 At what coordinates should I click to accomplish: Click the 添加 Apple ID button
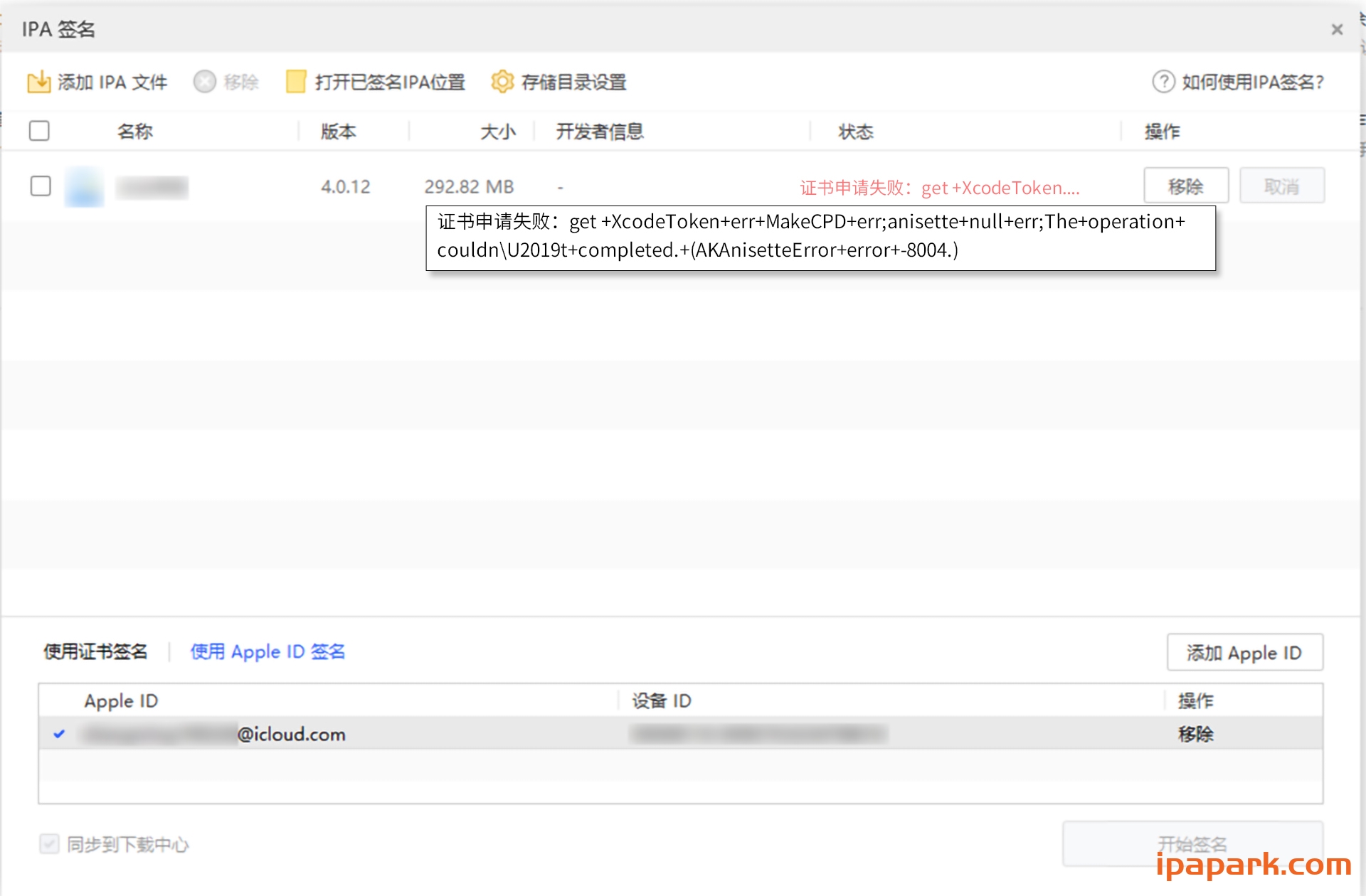pyautogui.click(x=1244, y=652)
